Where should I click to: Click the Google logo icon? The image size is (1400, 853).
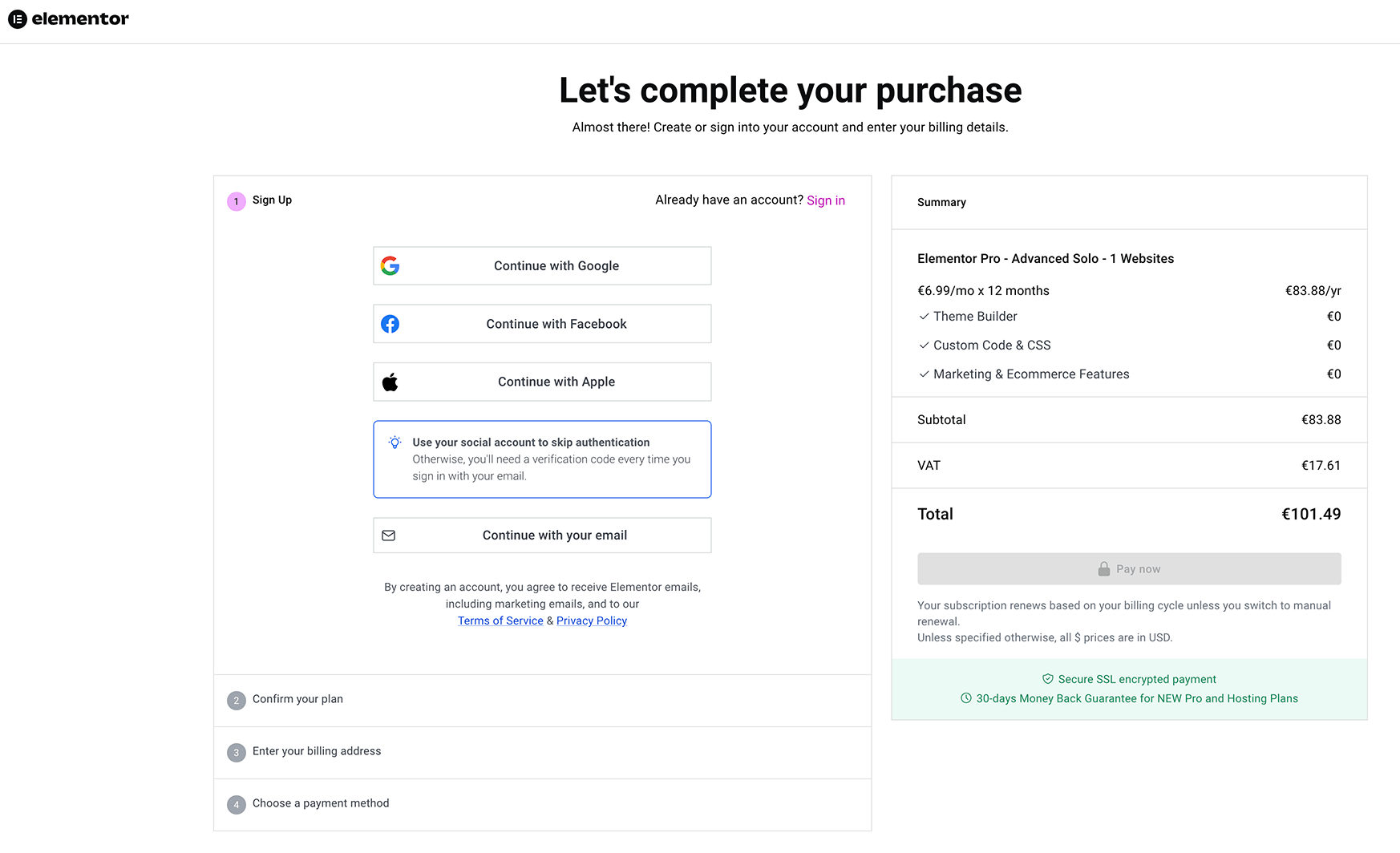pyautogui.click(x=390, y=266)
